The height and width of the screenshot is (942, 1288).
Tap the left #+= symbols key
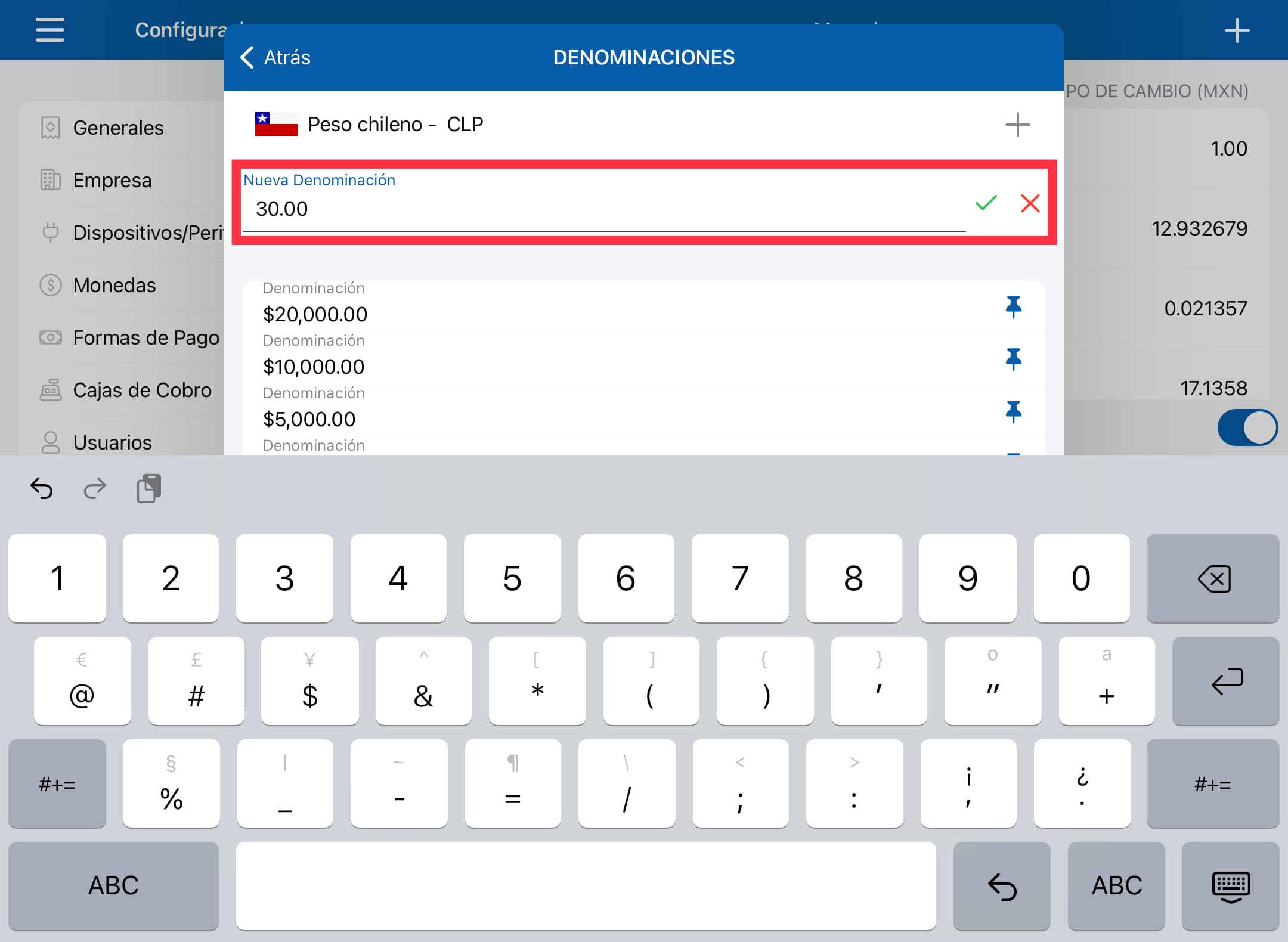(x=57, y=783)
